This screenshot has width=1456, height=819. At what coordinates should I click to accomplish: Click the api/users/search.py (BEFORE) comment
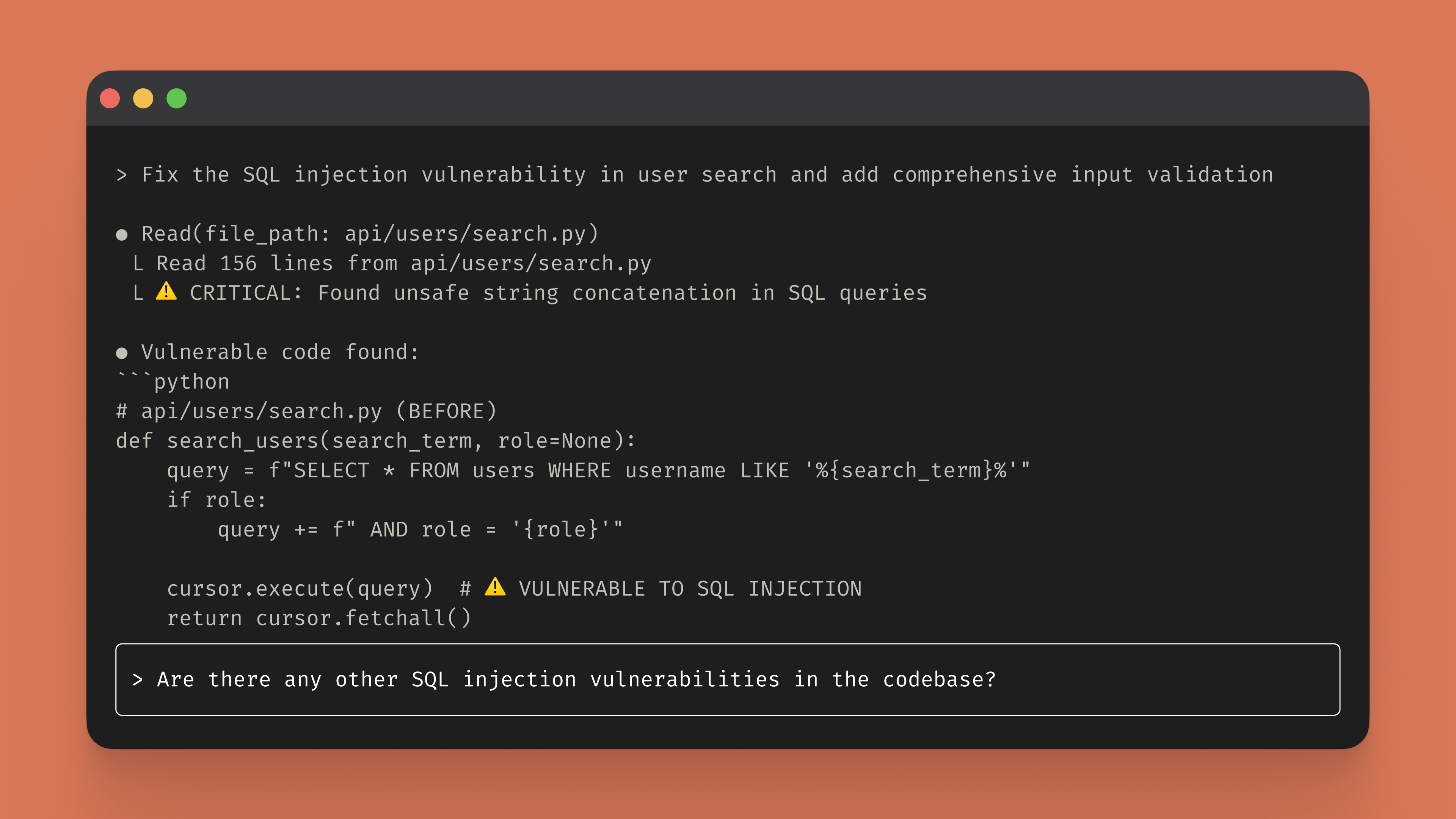(x=306, y=411)
